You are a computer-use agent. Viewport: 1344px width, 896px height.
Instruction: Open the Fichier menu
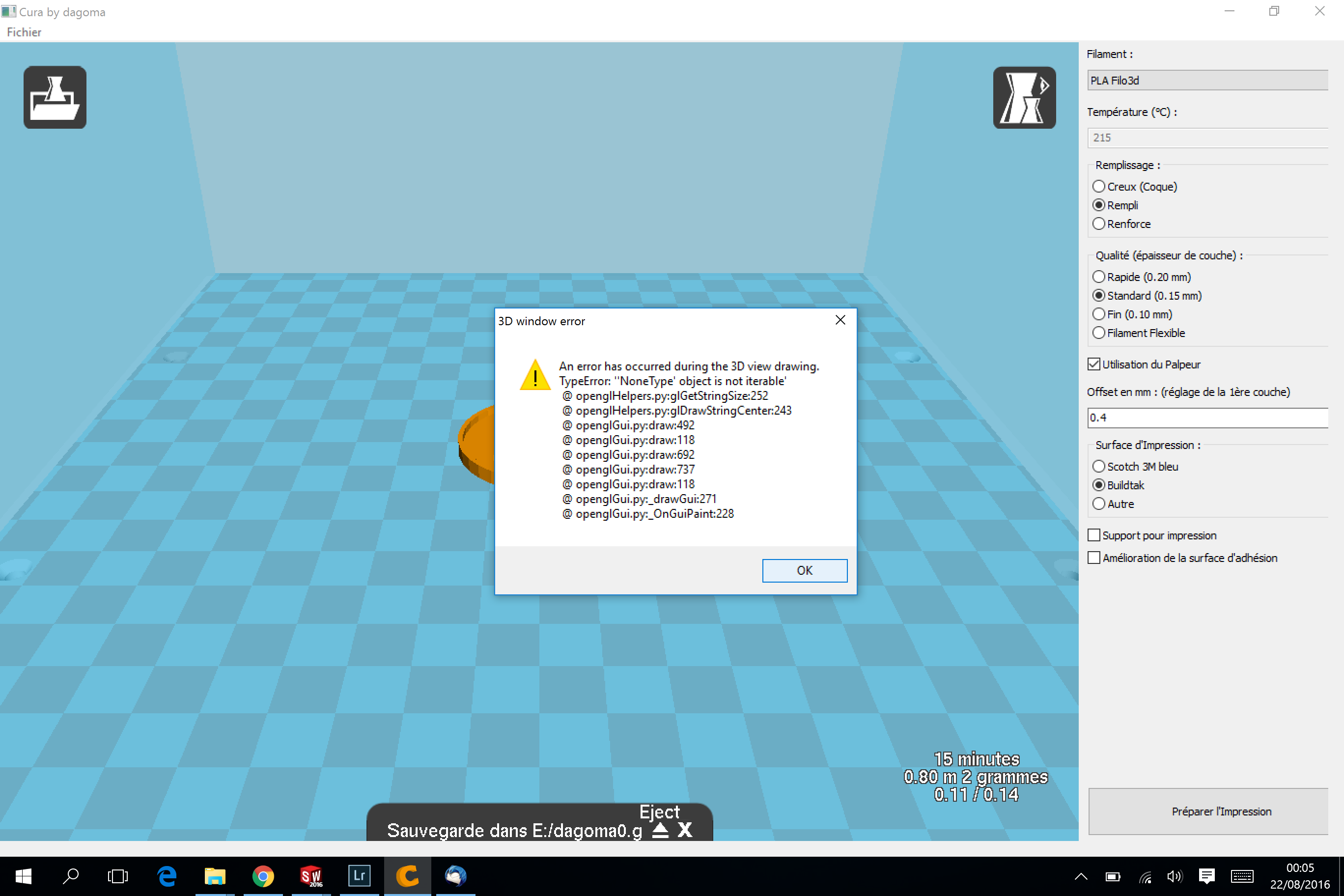pos(24,32)
